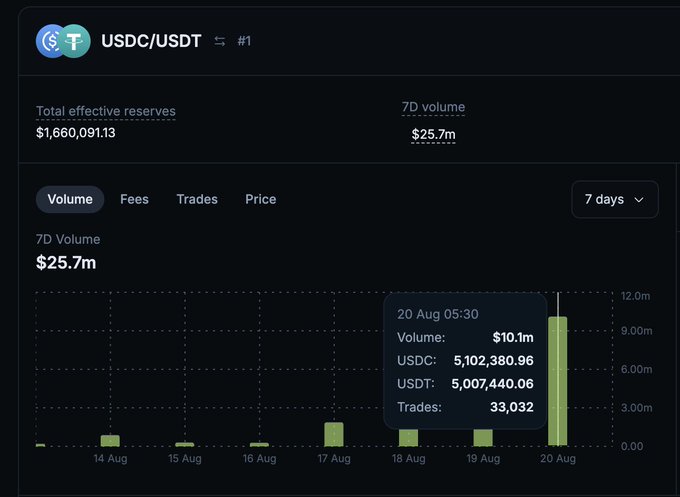Select the 14 Aug volume bar
This screenshot has width=680, height=497.
coord(110,441)
